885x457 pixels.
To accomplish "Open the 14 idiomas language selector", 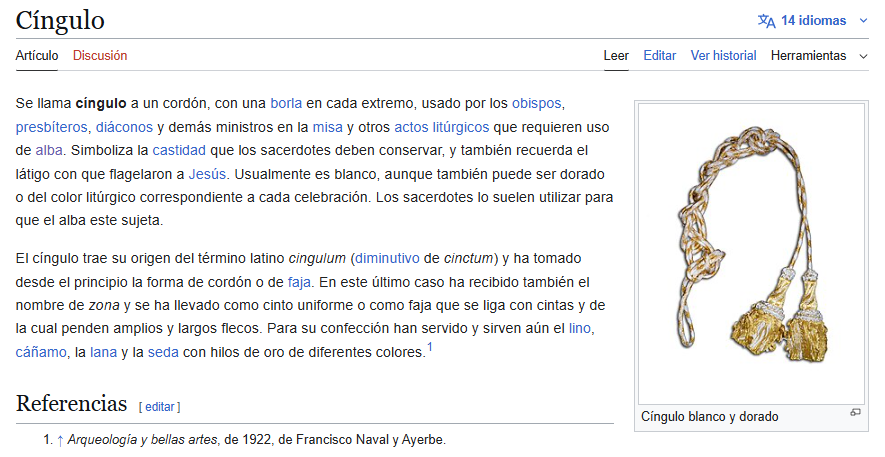I will [813, 21].
